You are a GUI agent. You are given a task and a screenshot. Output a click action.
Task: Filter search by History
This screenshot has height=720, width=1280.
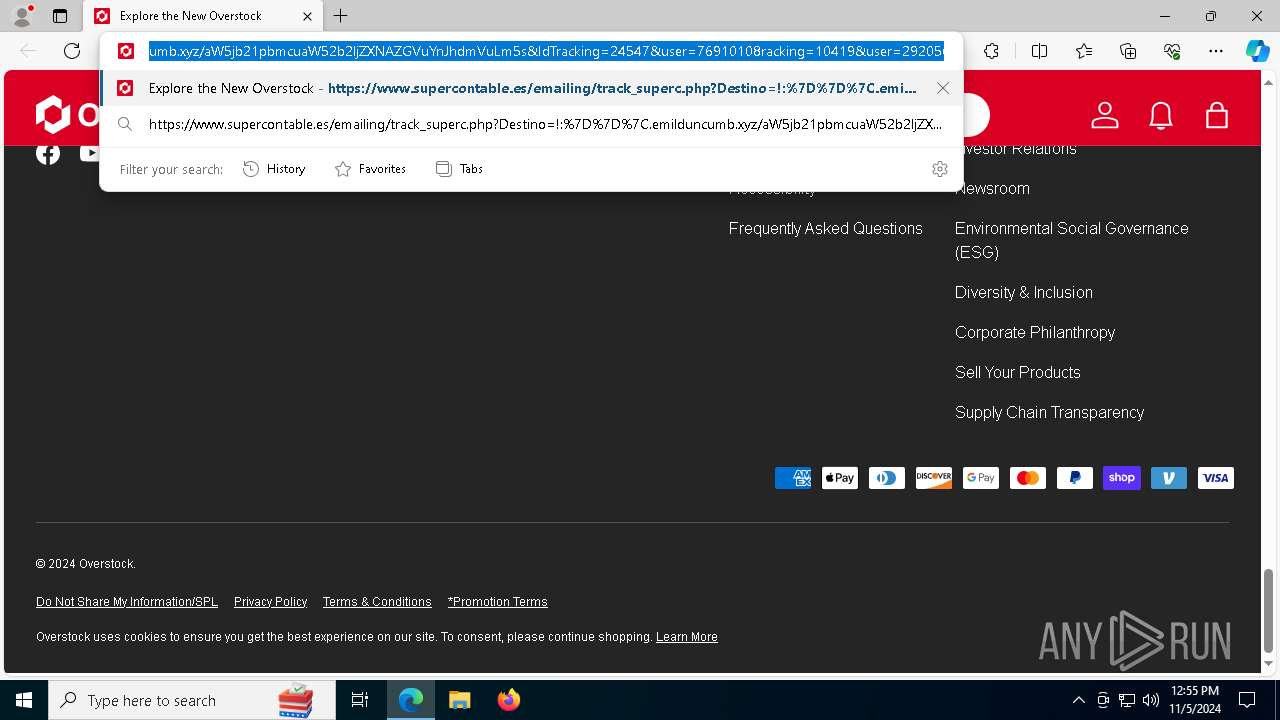pyautogui.click(x=274, y=169)
